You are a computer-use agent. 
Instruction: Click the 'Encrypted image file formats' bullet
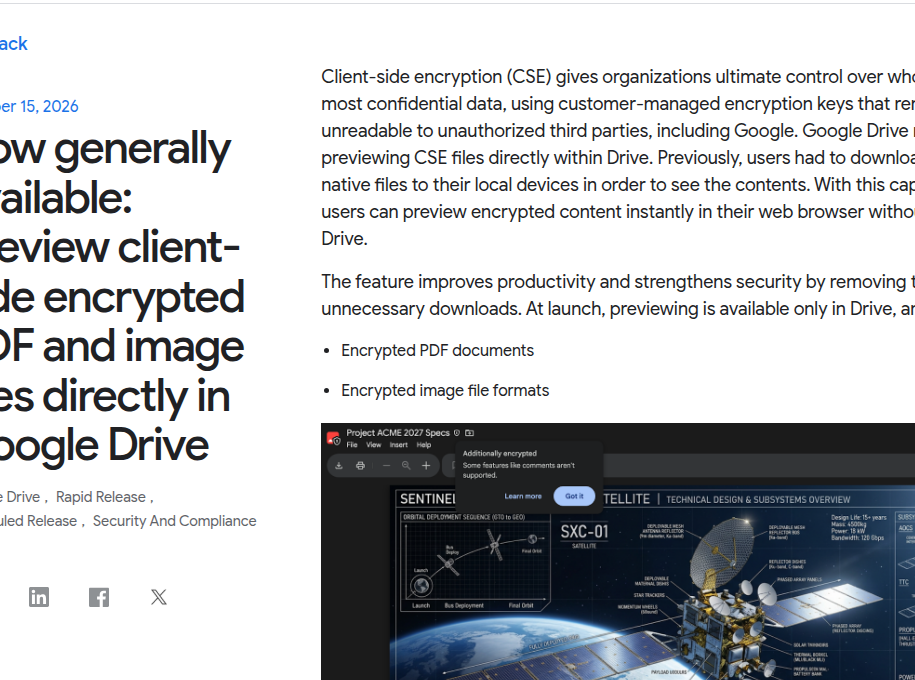tap(445, 390)
